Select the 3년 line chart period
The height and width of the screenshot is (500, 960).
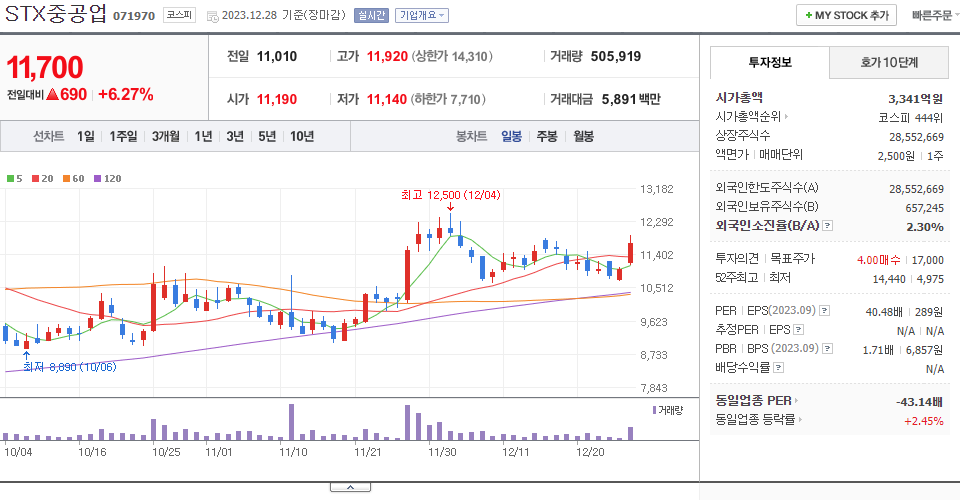click(235, 136)
